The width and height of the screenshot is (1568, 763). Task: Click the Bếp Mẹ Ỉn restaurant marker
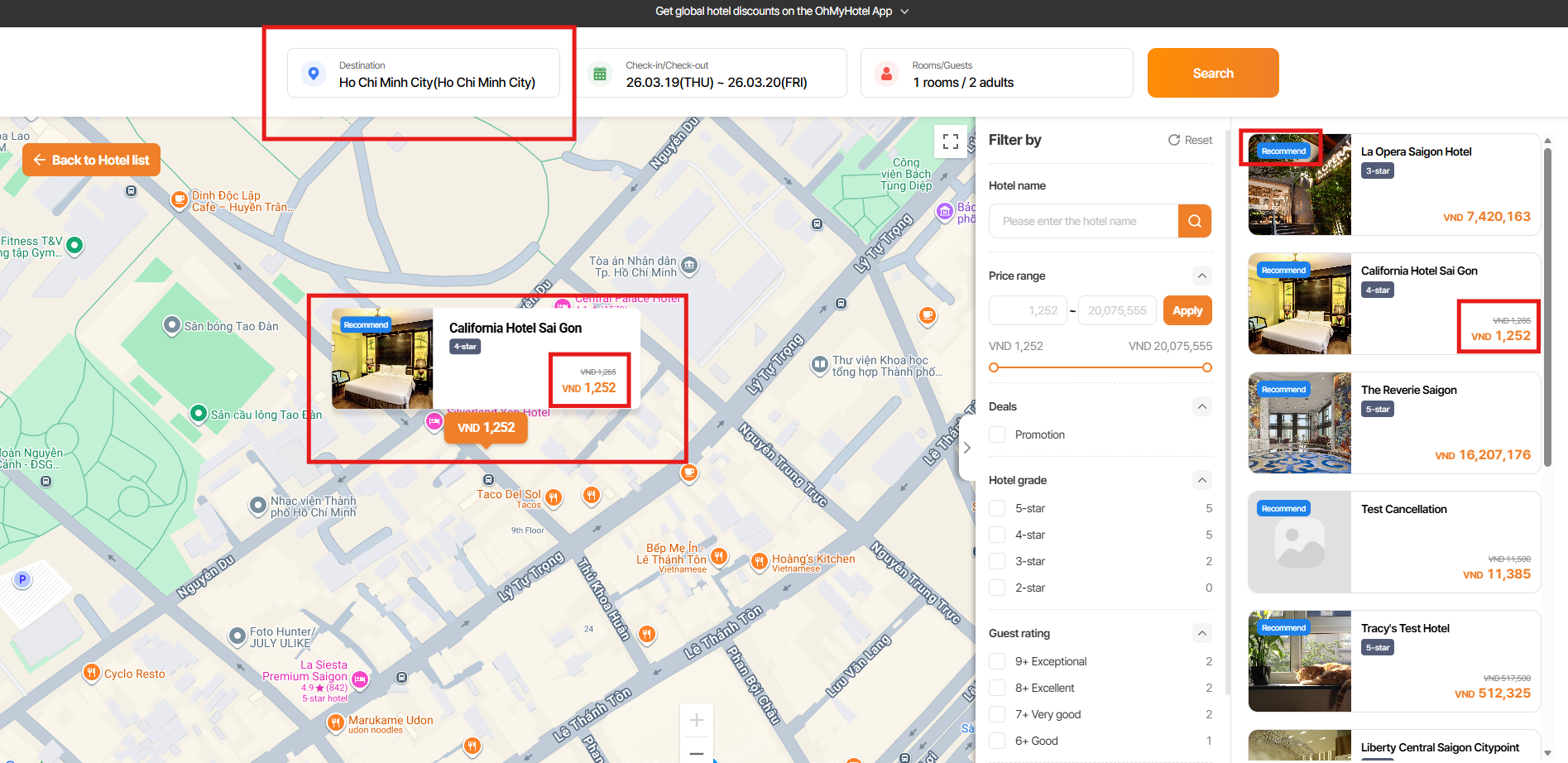coord(719,556)
